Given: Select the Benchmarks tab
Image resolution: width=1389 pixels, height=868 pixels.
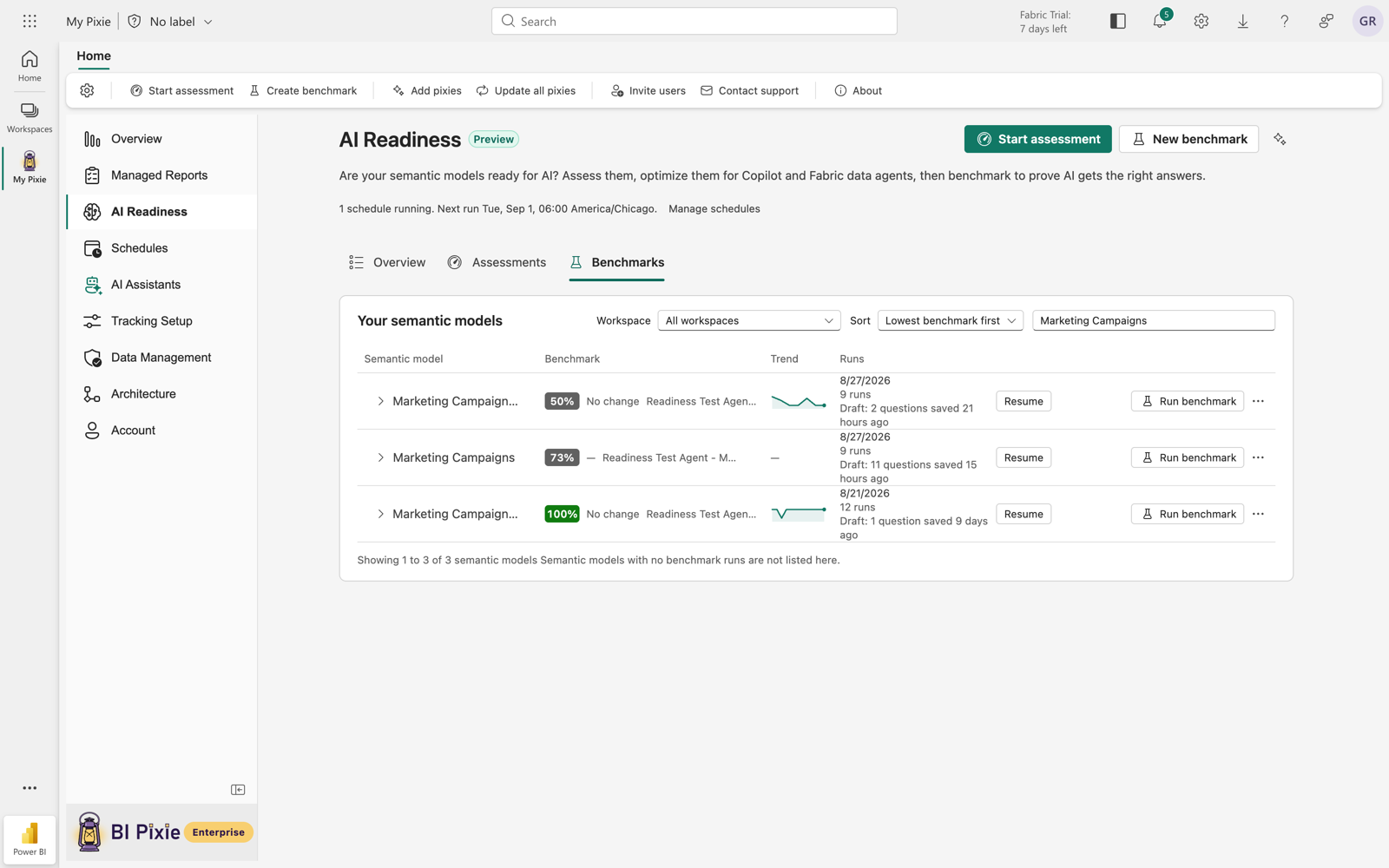Looking at the screenshot, I should [617, 262].
